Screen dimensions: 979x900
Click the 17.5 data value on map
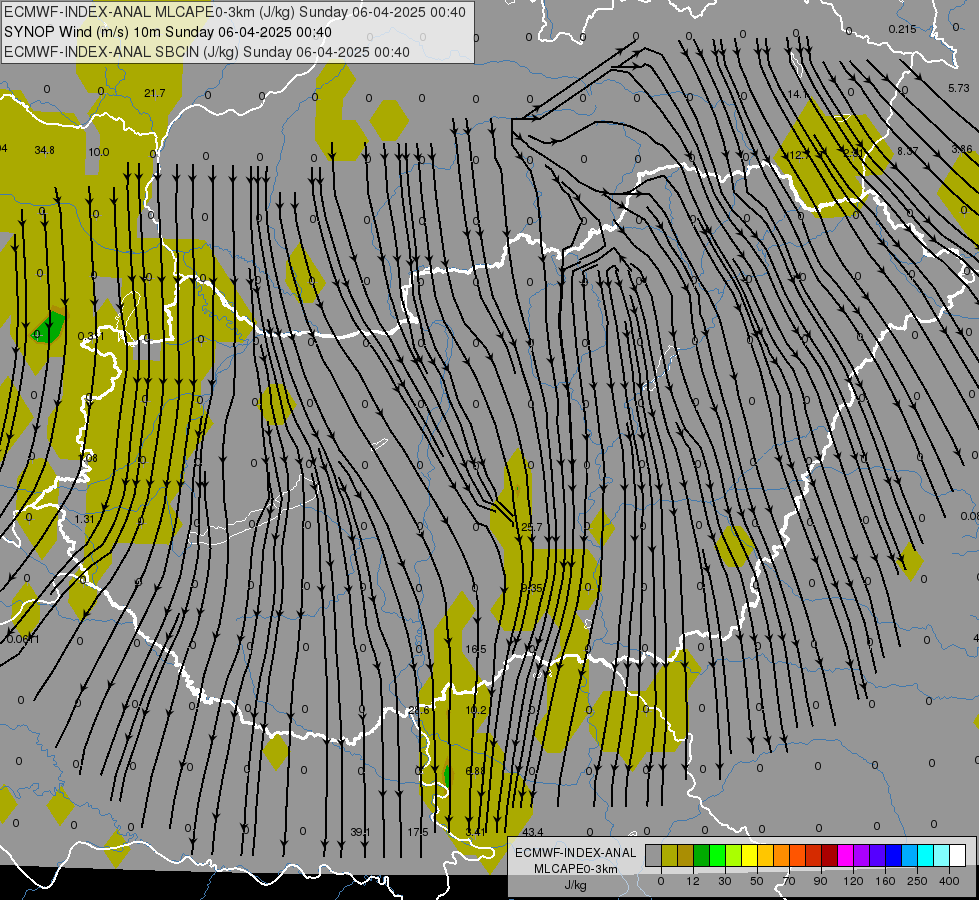pyautogui.click(x=418, y=832)
